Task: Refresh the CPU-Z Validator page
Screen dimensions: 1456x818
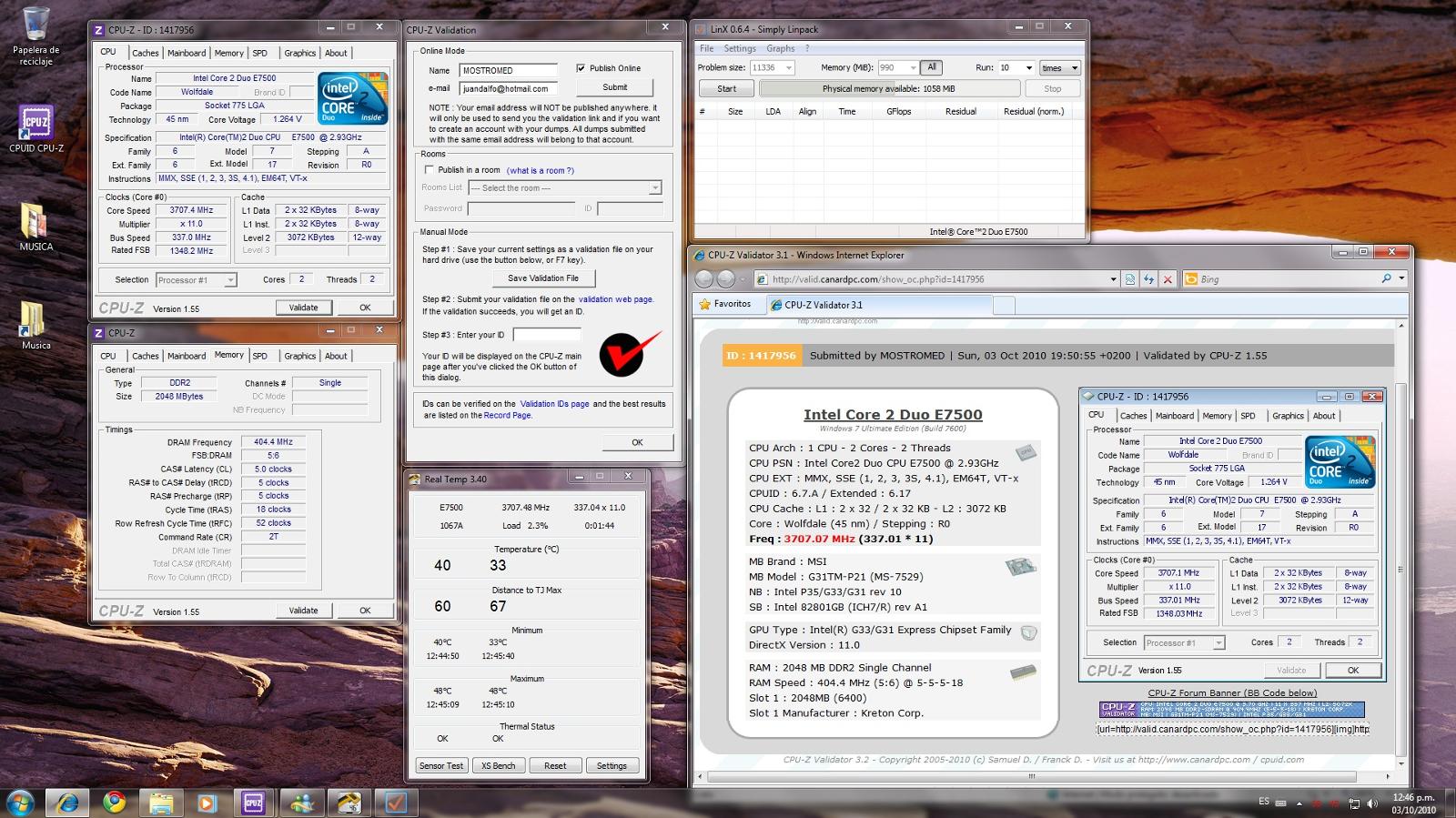Action: (1148, 279)
